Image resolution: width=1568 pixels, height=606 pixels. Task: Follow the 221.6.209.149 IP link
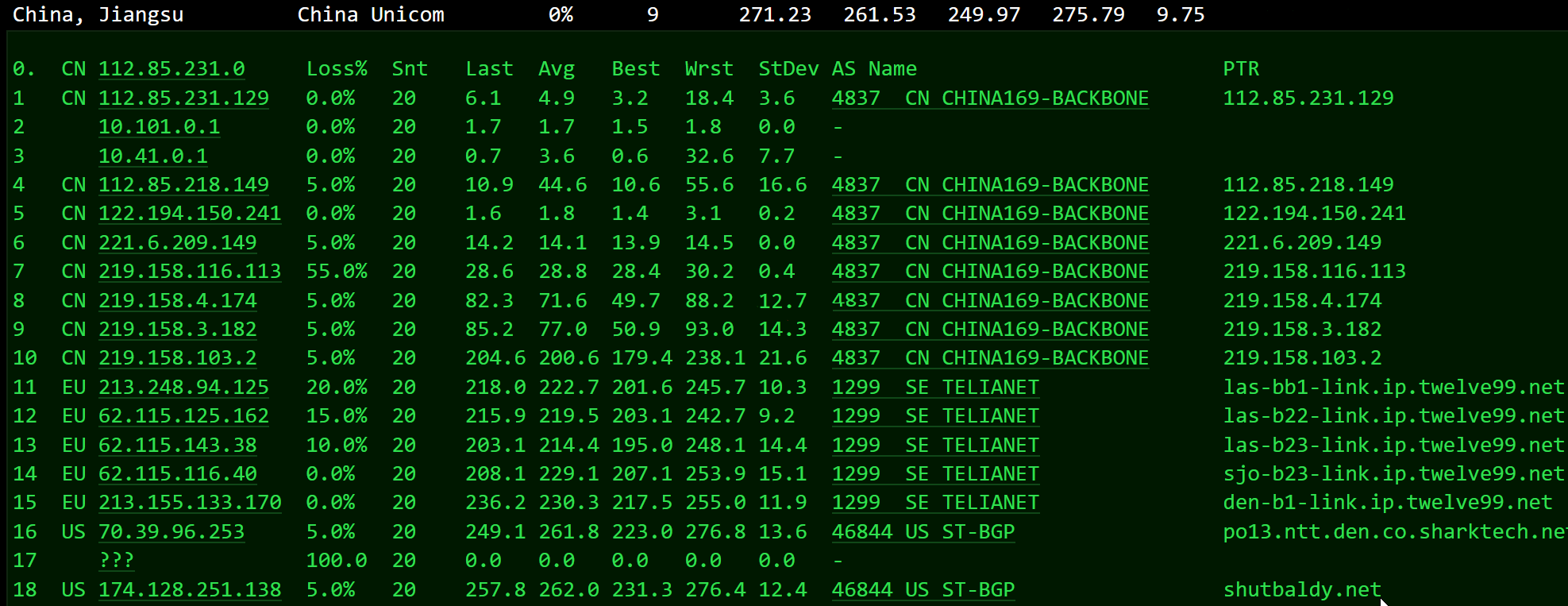178,242
